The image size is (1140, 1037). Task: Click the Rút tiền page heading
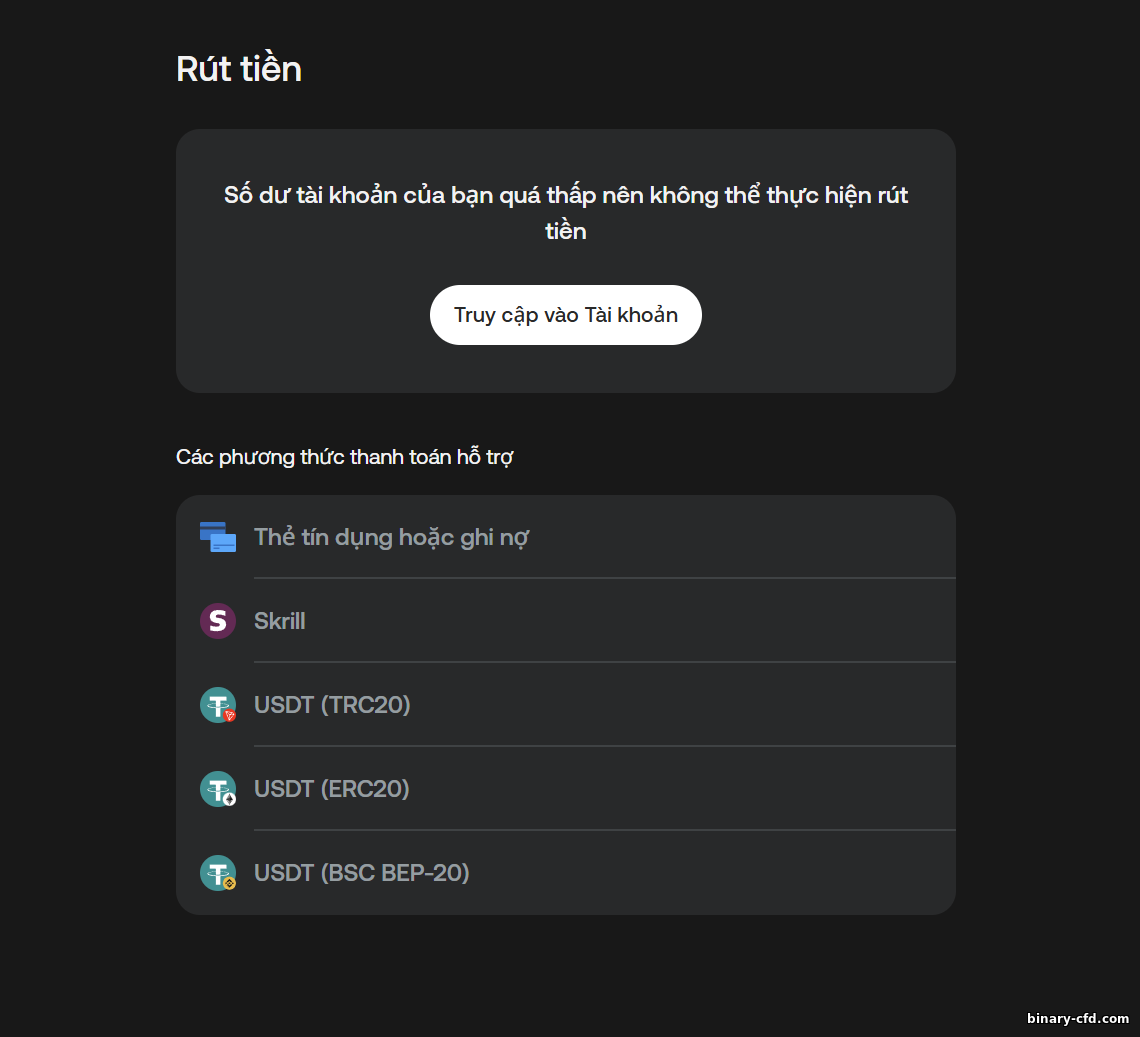point(239,69)
